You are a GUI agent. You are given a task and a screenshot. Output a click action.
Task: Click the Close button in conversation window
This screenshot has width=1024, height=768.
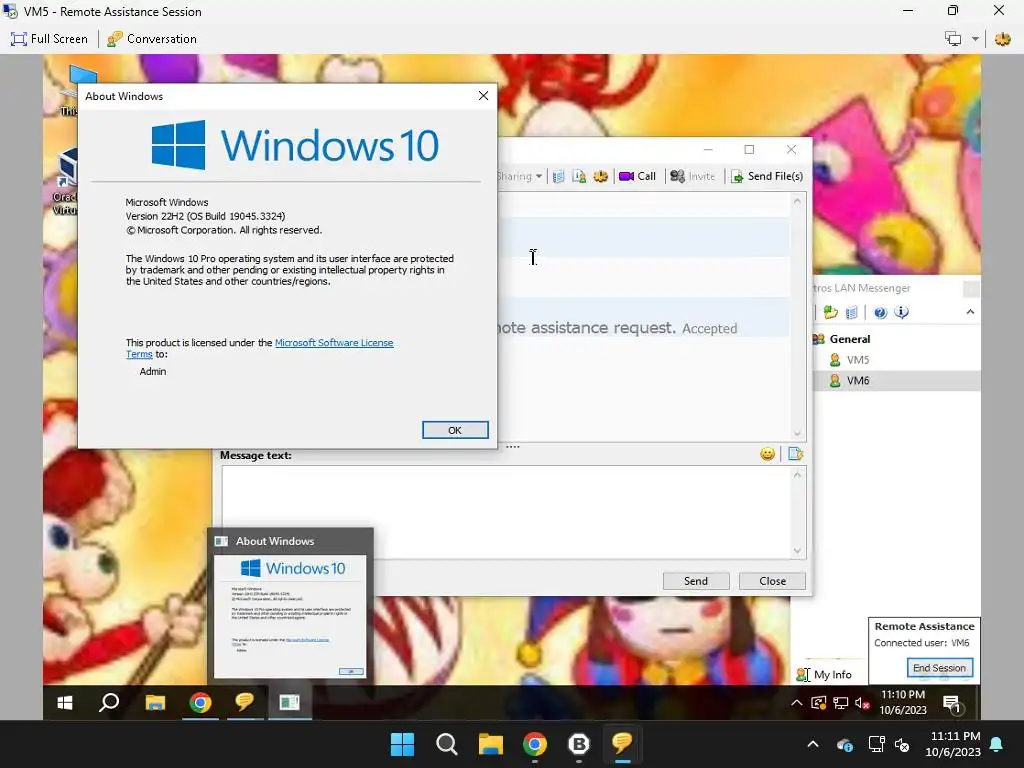point(772,581)
